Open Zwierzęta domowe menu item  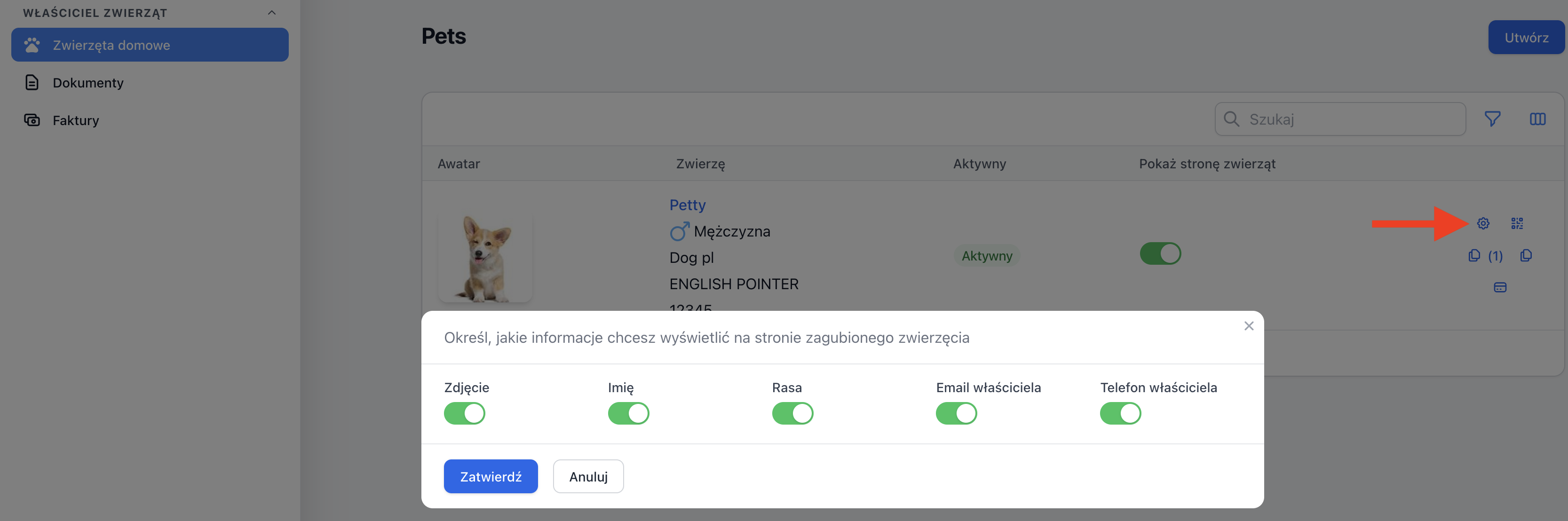(150, 44)
